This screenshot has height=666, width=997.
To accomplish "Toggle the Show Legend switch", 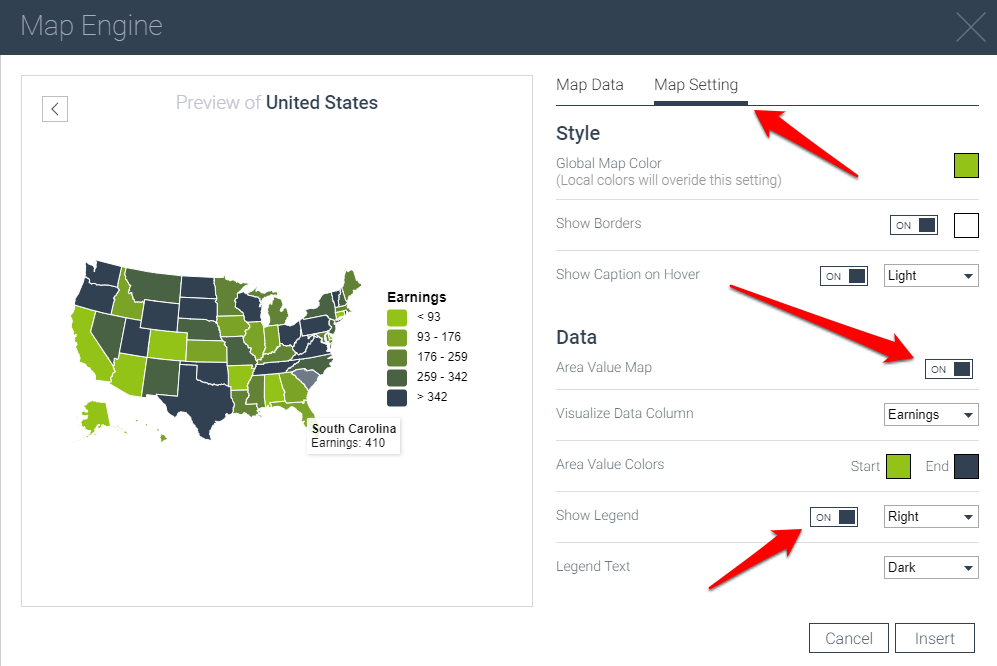I will point(834,517).
